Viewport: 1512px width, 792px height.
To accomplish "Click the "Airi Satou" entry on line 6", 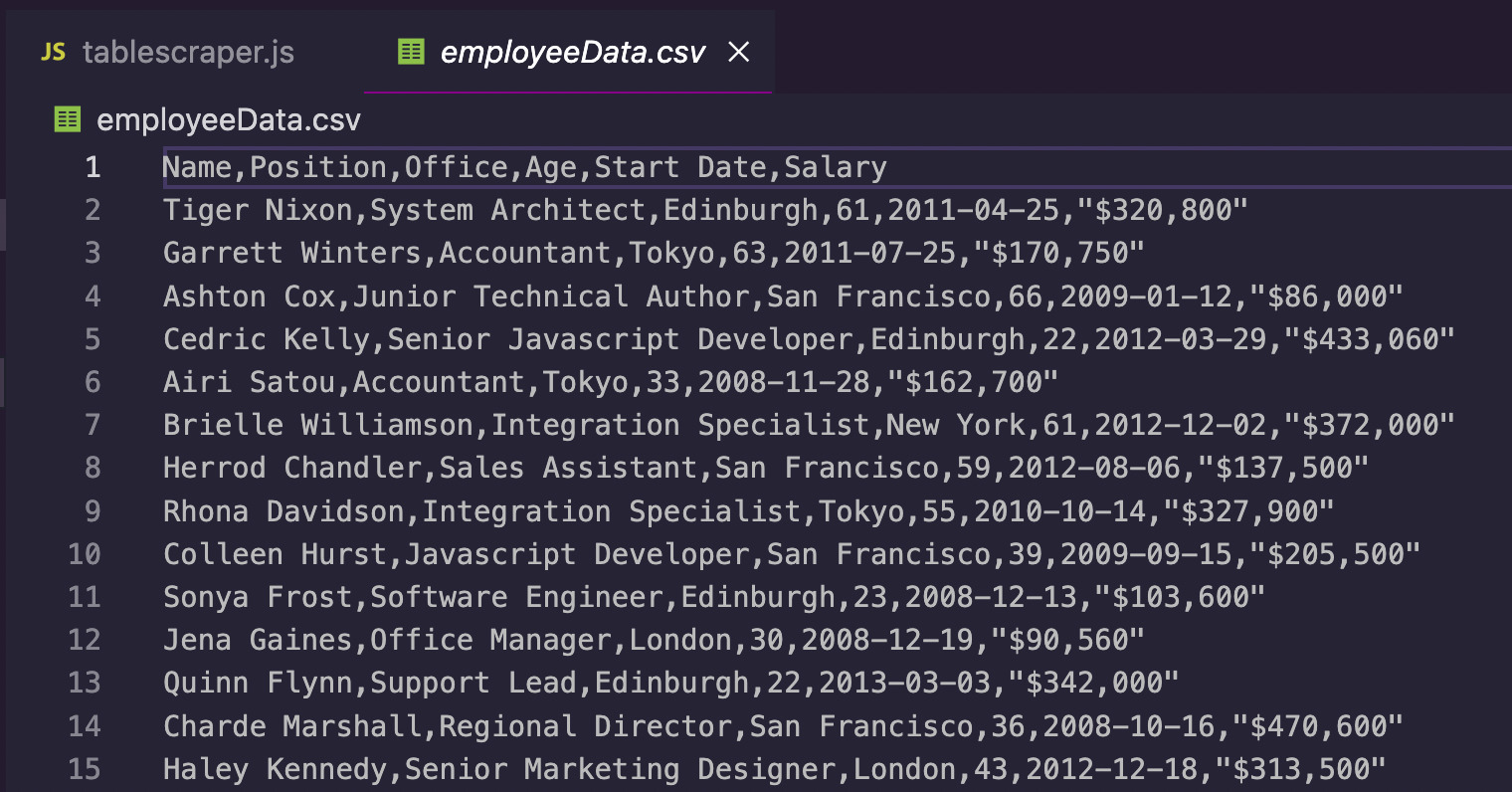I will point(249,382).
